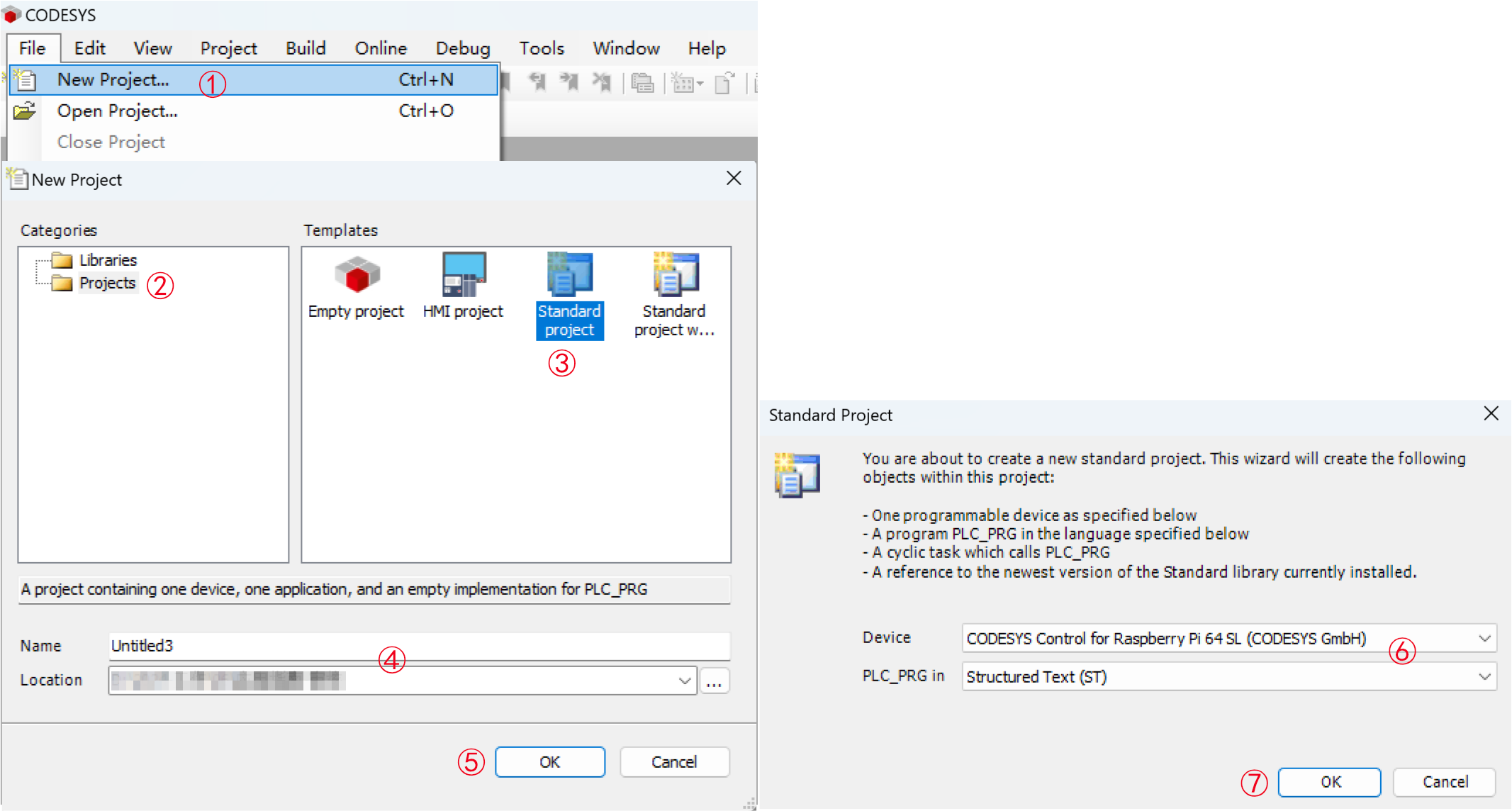Image resolution: width=1512 pixels, height=811 pixels.
Task: Open the Device dropdown in Standard Project
Action: (1484, 638)
